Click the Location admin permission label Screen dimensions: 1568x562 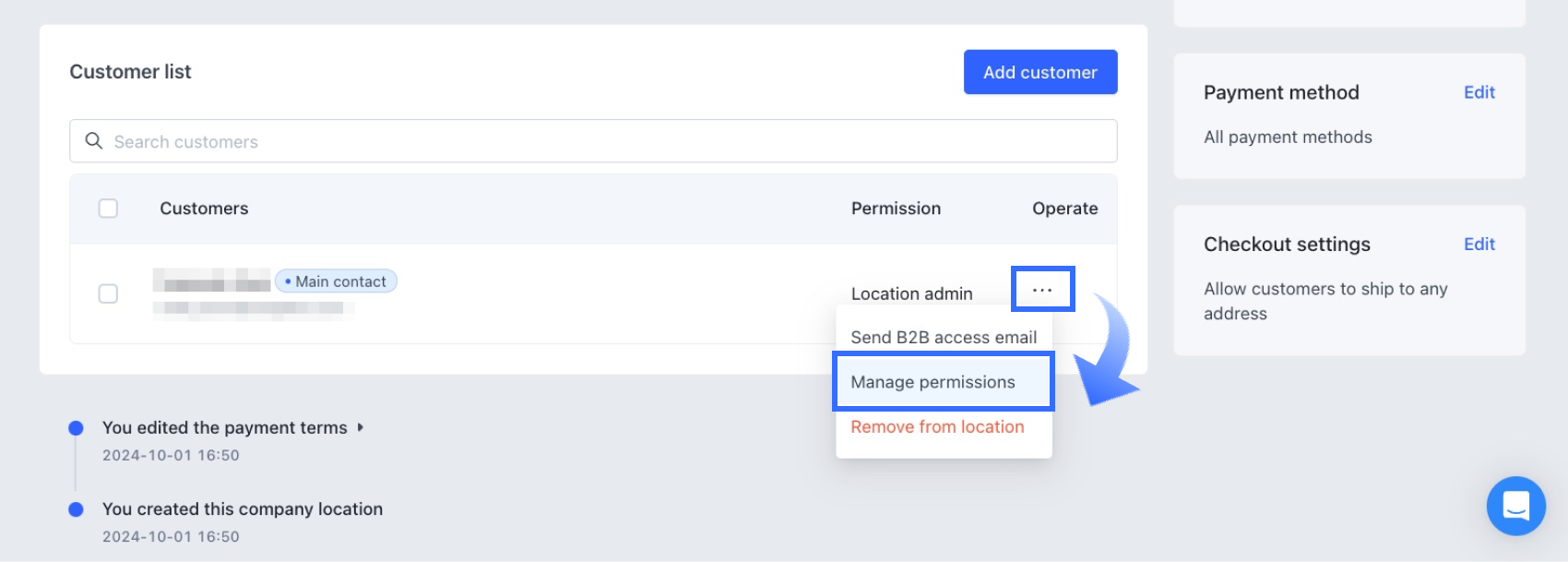(x=911, y=293)
